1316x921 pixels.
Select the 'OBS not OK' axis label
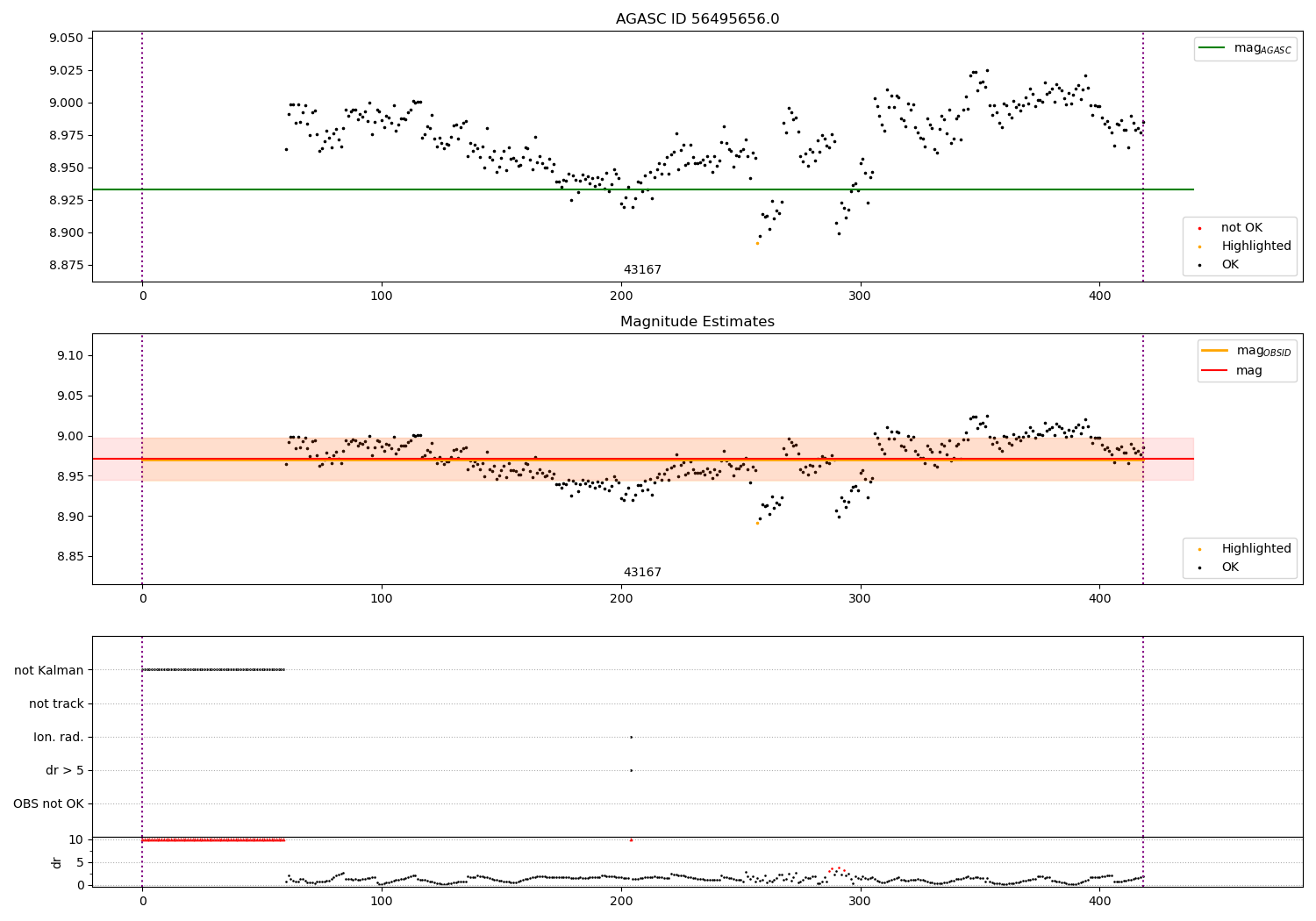[49, 804]
